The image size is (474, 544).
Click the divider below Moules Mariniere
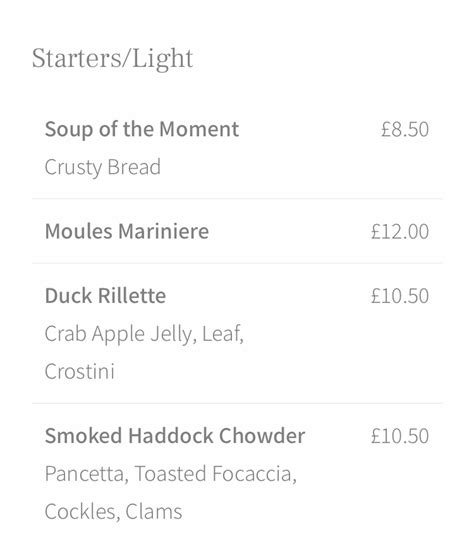[x=237, y=263]
